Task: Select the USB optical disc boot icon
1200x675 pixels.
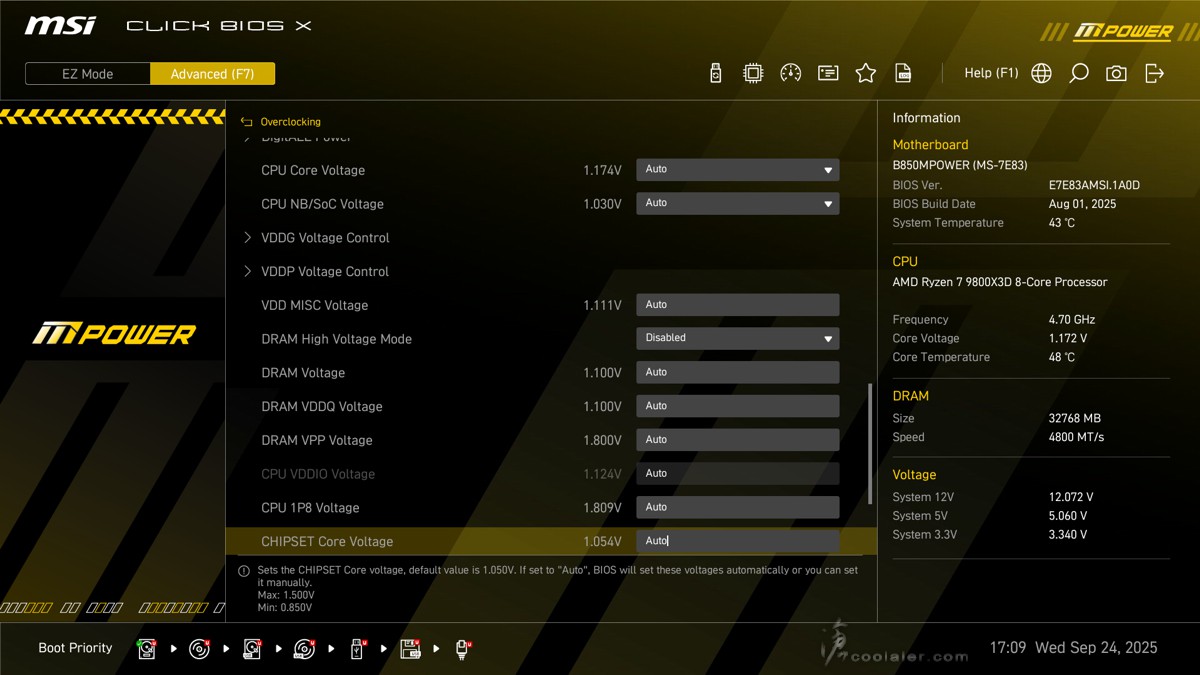Action: pos(305,649)
